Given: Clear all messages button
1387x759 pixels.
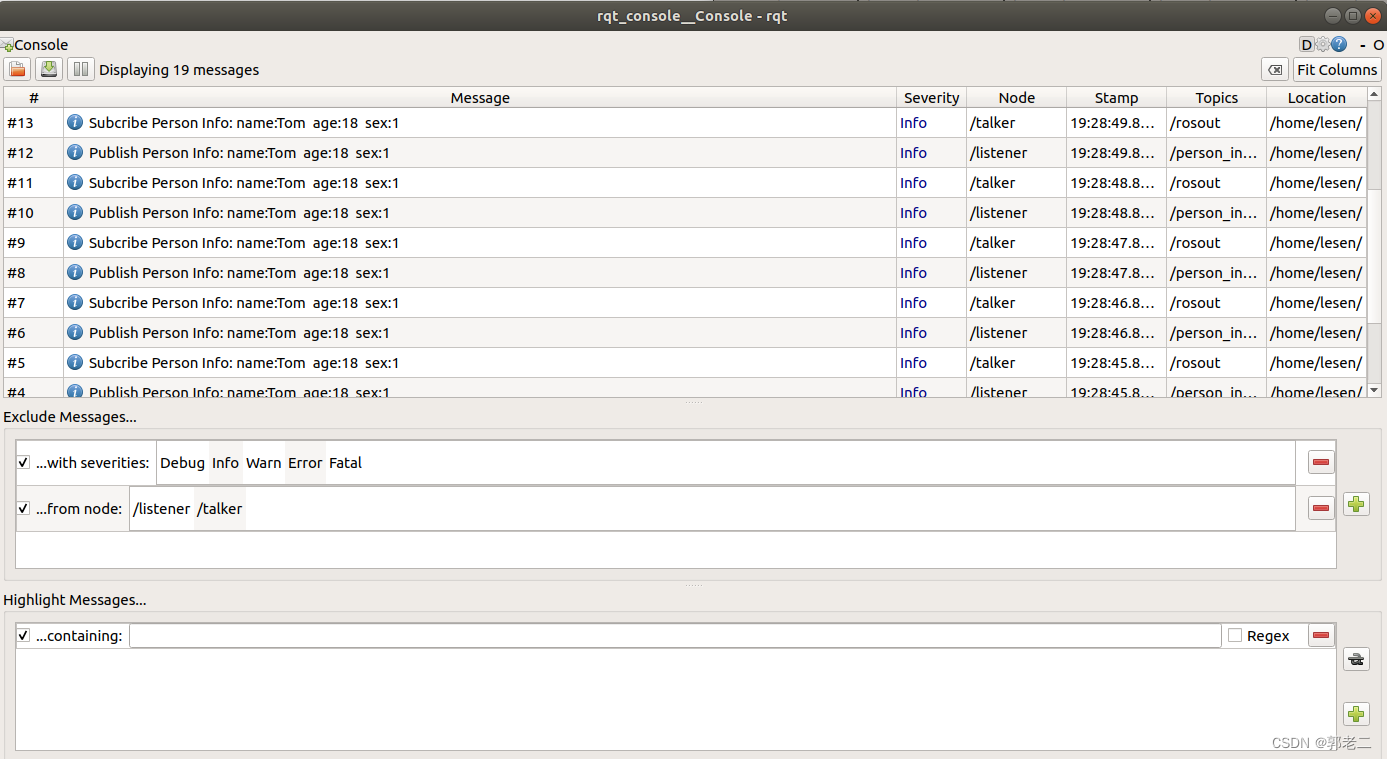Looking at the screenshot, I should point(1275,69).
